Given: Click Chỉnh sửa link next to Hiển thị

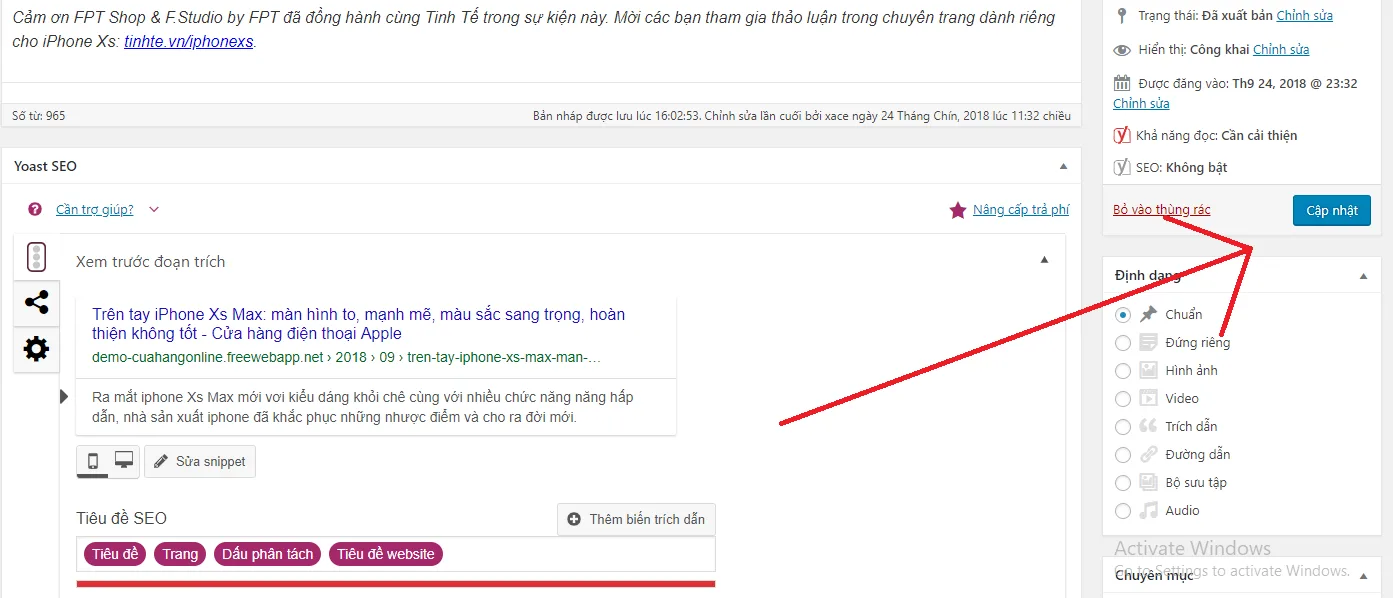Looking at the screenshot, I should (x=1281, y=50).
